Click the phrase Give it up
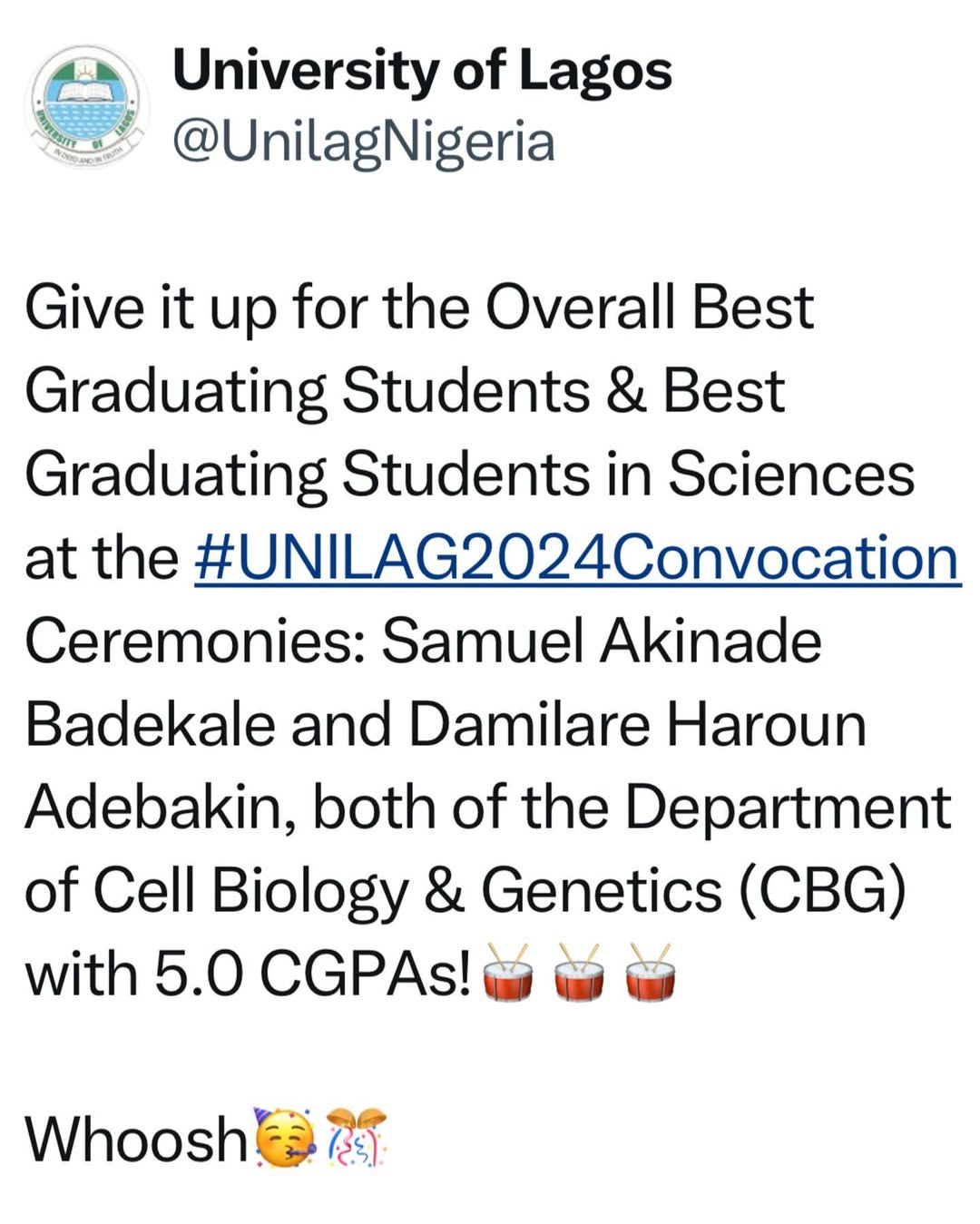This screenshot has width=980, height=1224. click(148, 309)
